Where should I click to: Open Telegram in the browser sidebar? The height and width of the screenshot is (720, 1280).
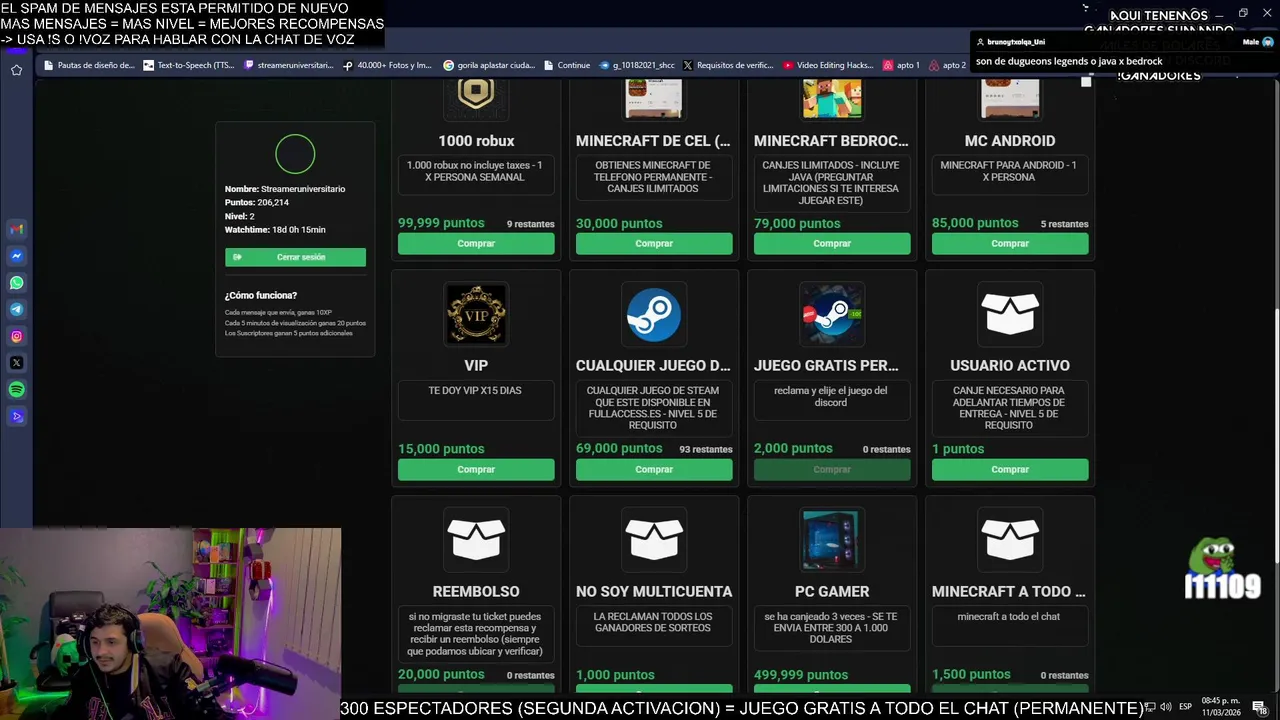pos(16,310)
